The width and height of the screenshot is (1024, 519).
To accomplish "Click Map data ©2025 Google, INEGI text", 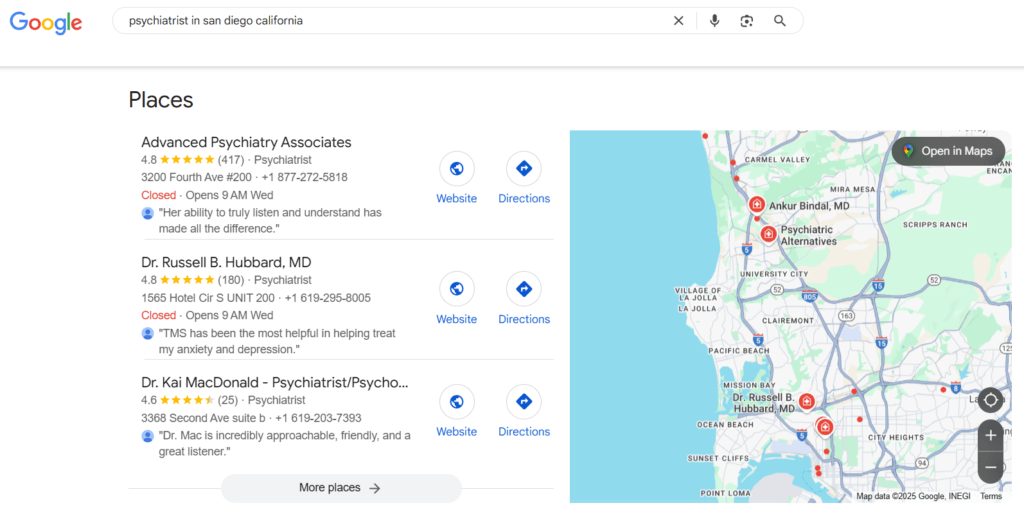I will point(913,496).
